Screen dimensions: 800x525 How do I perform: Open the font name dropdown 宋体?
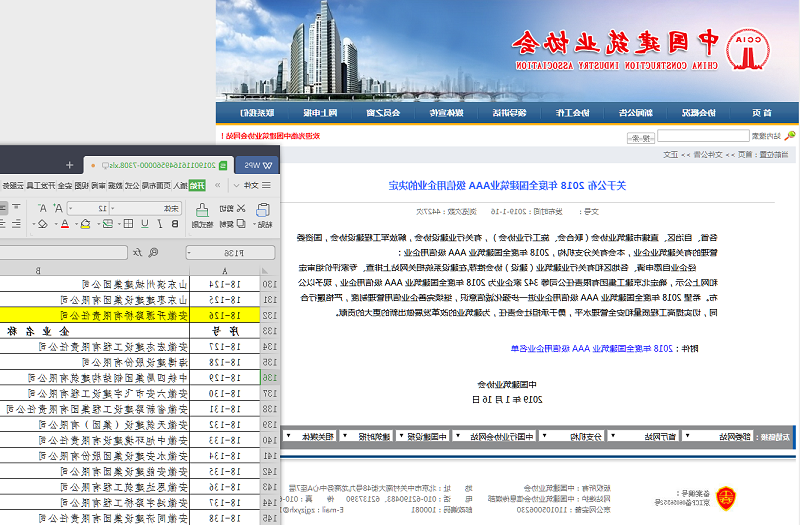[x=113, y=208]
